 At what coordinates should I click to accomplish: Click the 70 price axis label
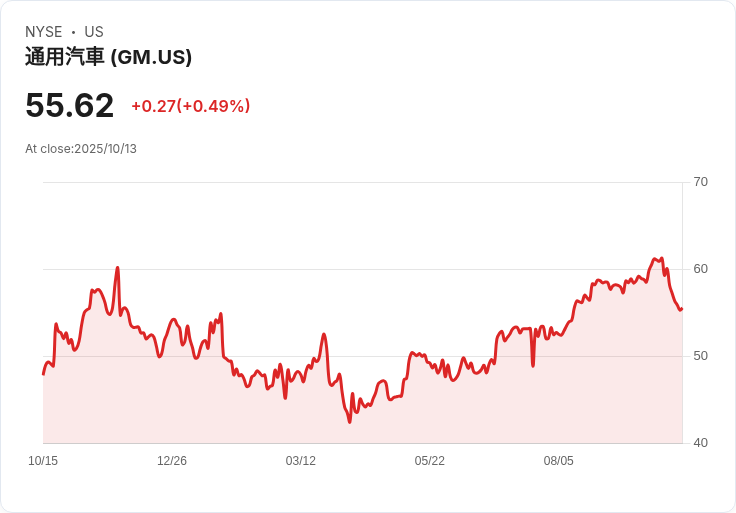tap(700, 182)
